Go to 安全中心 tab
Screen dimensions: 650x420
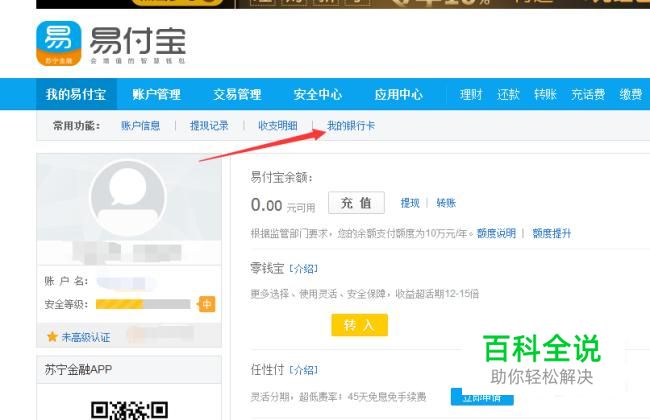click(318, 95)
